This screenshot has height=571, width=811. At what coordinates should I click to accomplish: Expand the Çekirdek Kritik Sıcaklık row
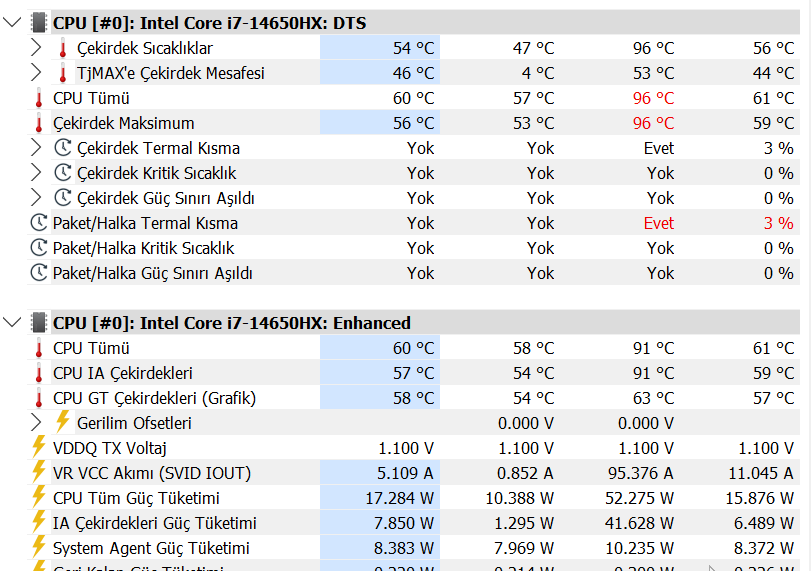36,172
